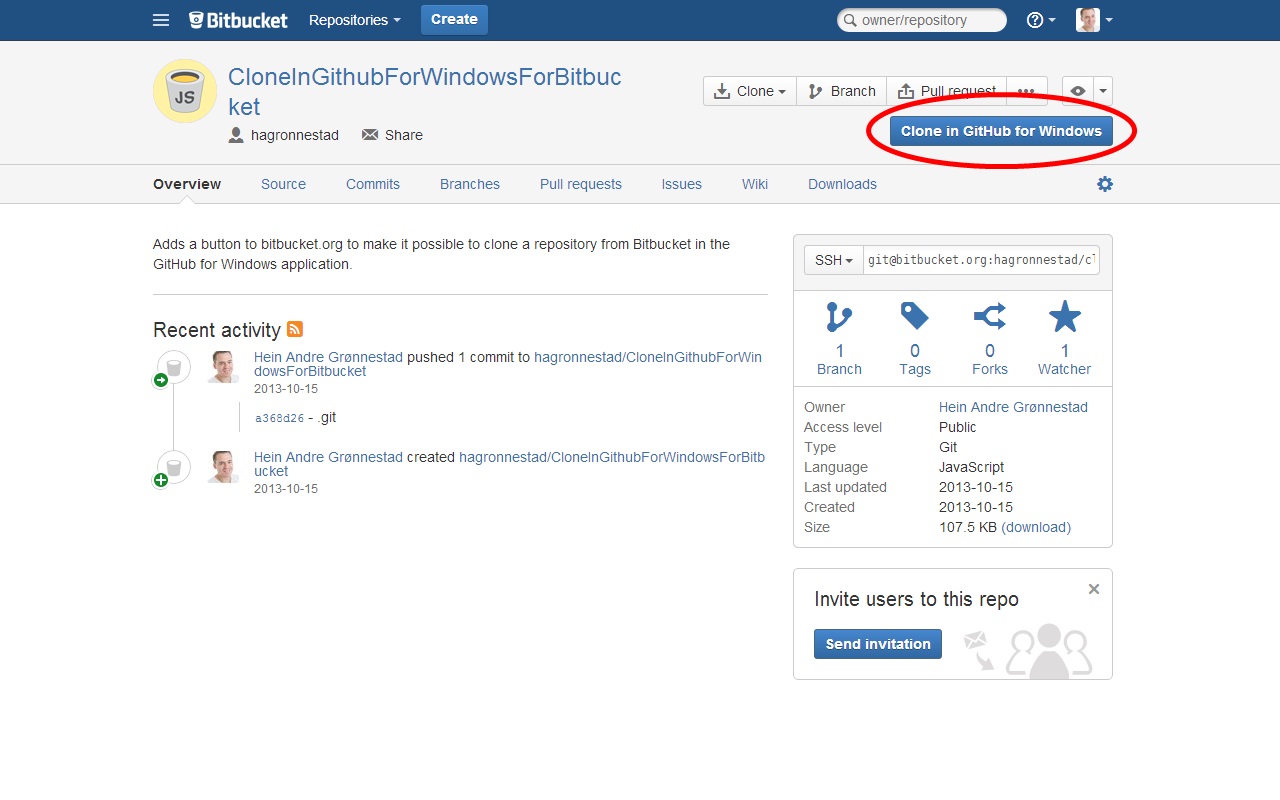Go to Bitbucket home logo
Screen dimensions: 1280x800
238,20
